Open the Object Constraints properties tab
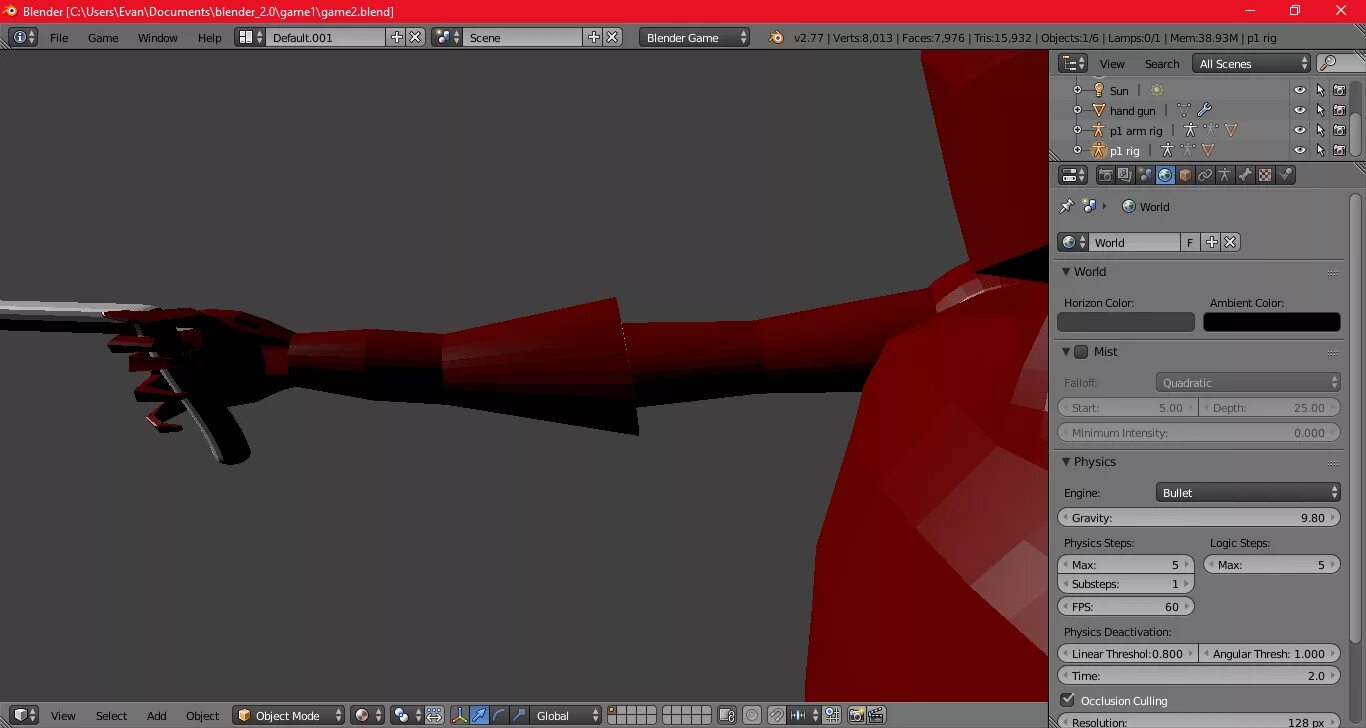The width and height of the screenshot is (1366, 728). pos(1205,175)
